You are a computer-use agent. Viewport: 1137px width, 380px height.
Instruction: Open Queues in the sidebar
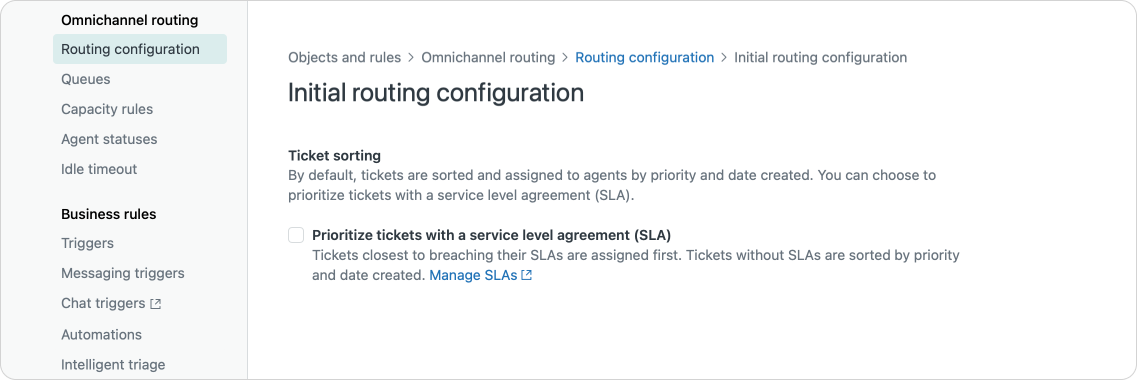pyautogui.click(x=86, y=79)
